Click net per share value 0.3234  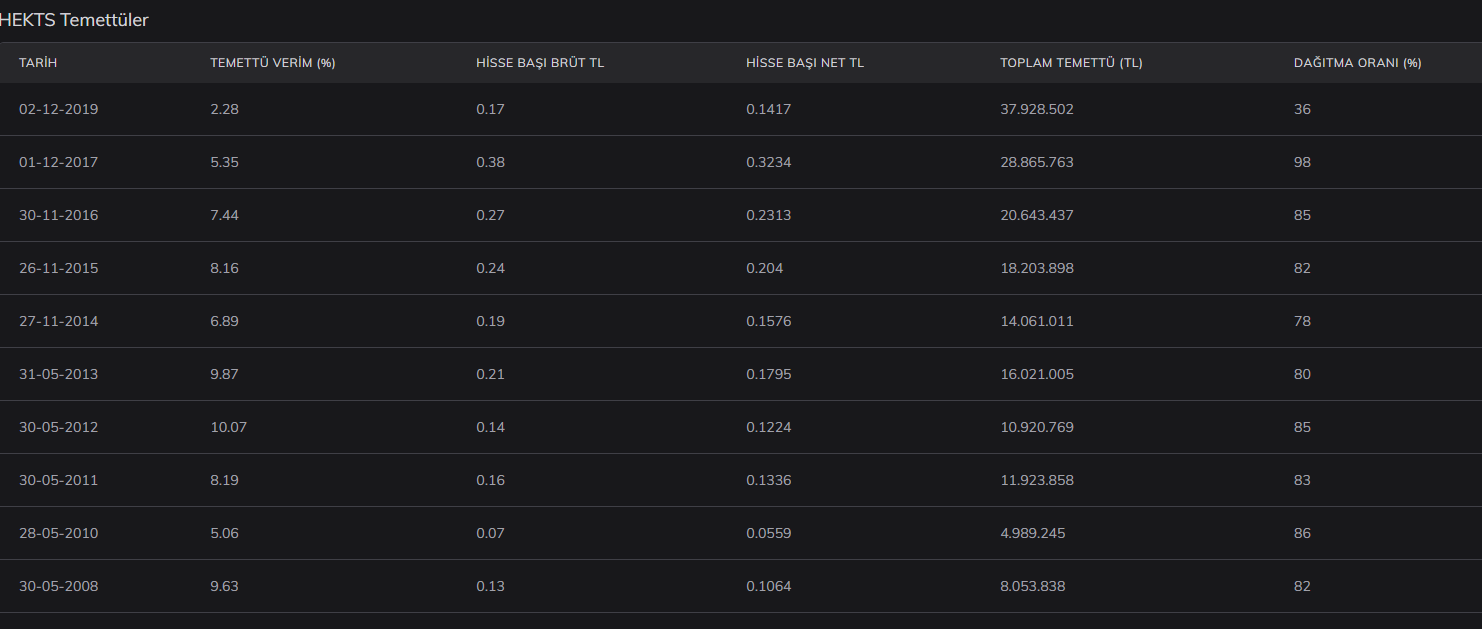coord(768,162)
